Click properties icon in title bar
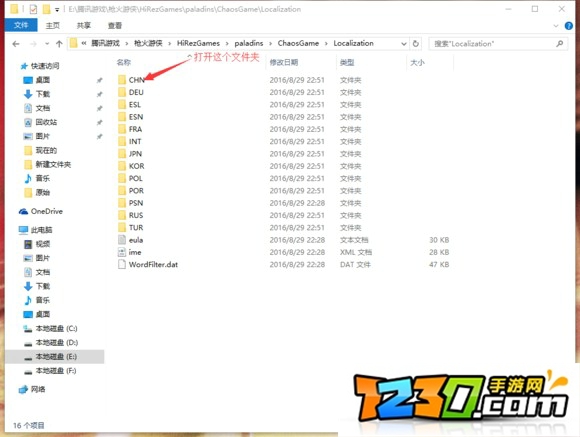The width and height of the screenshot is (580, 437). coord(33,9)
